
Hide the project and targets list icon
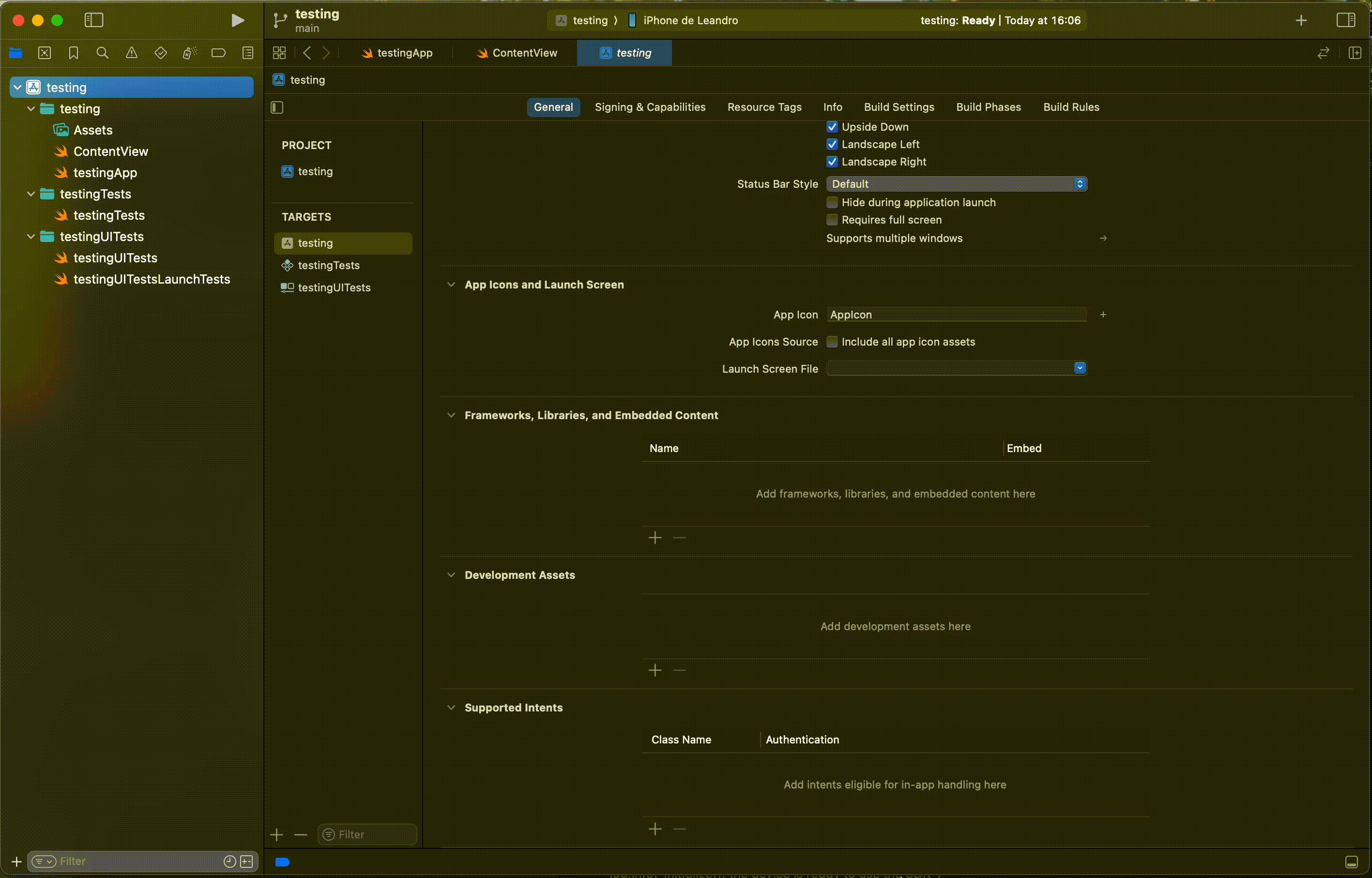277,108
